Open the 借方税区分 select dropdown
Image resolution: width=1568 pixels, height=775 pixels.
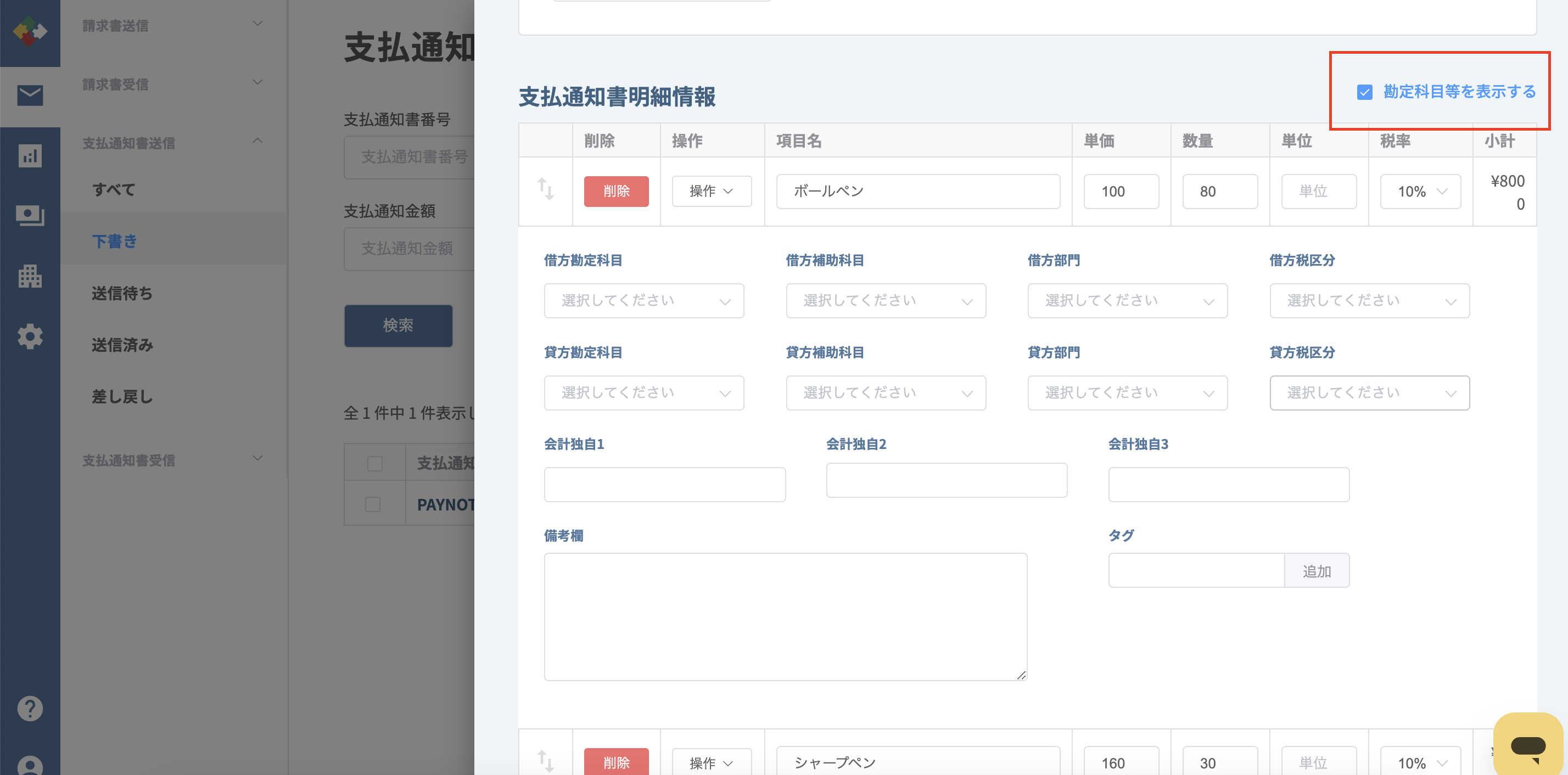click(1370, 301)
